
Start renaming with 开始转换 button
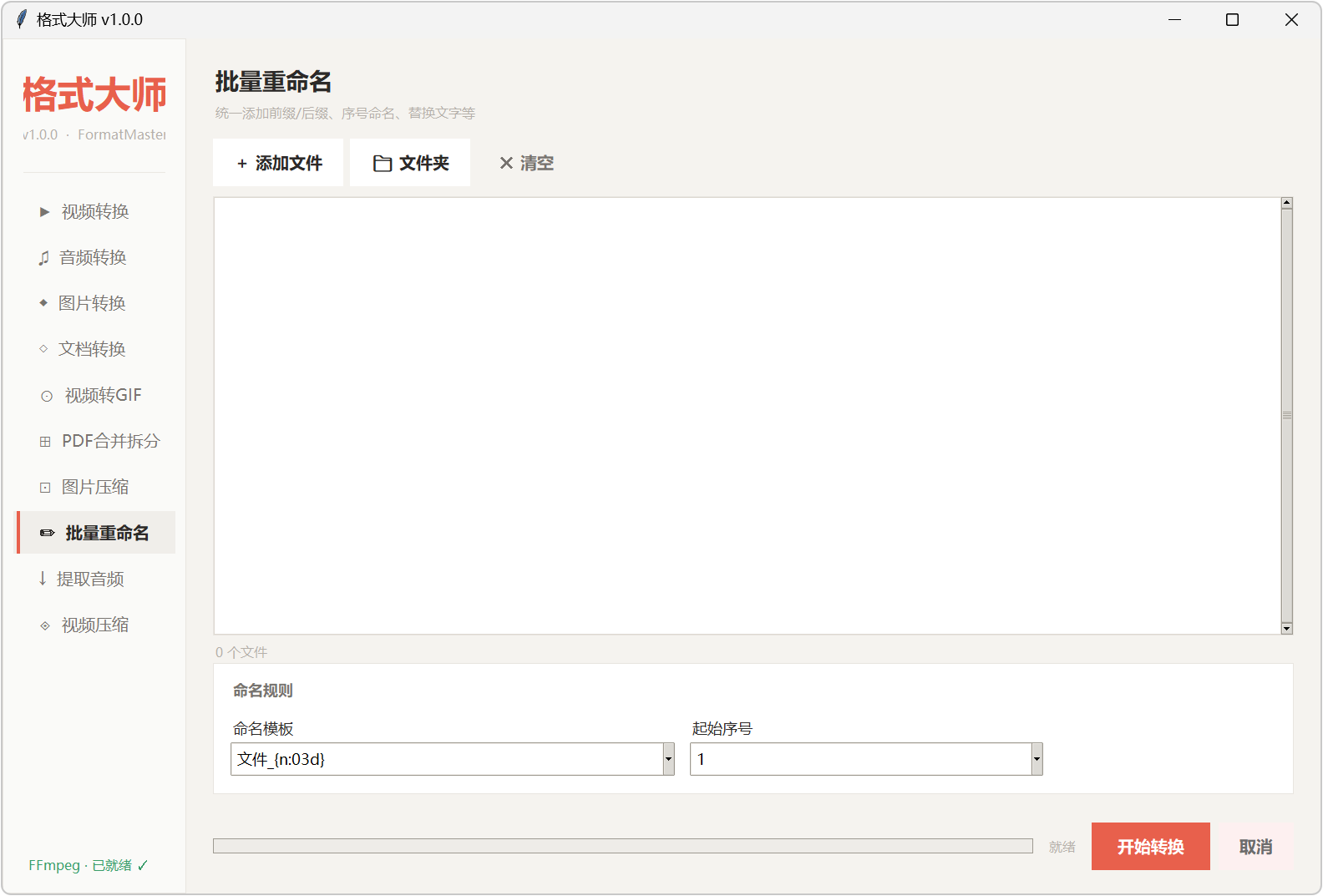1151,847
